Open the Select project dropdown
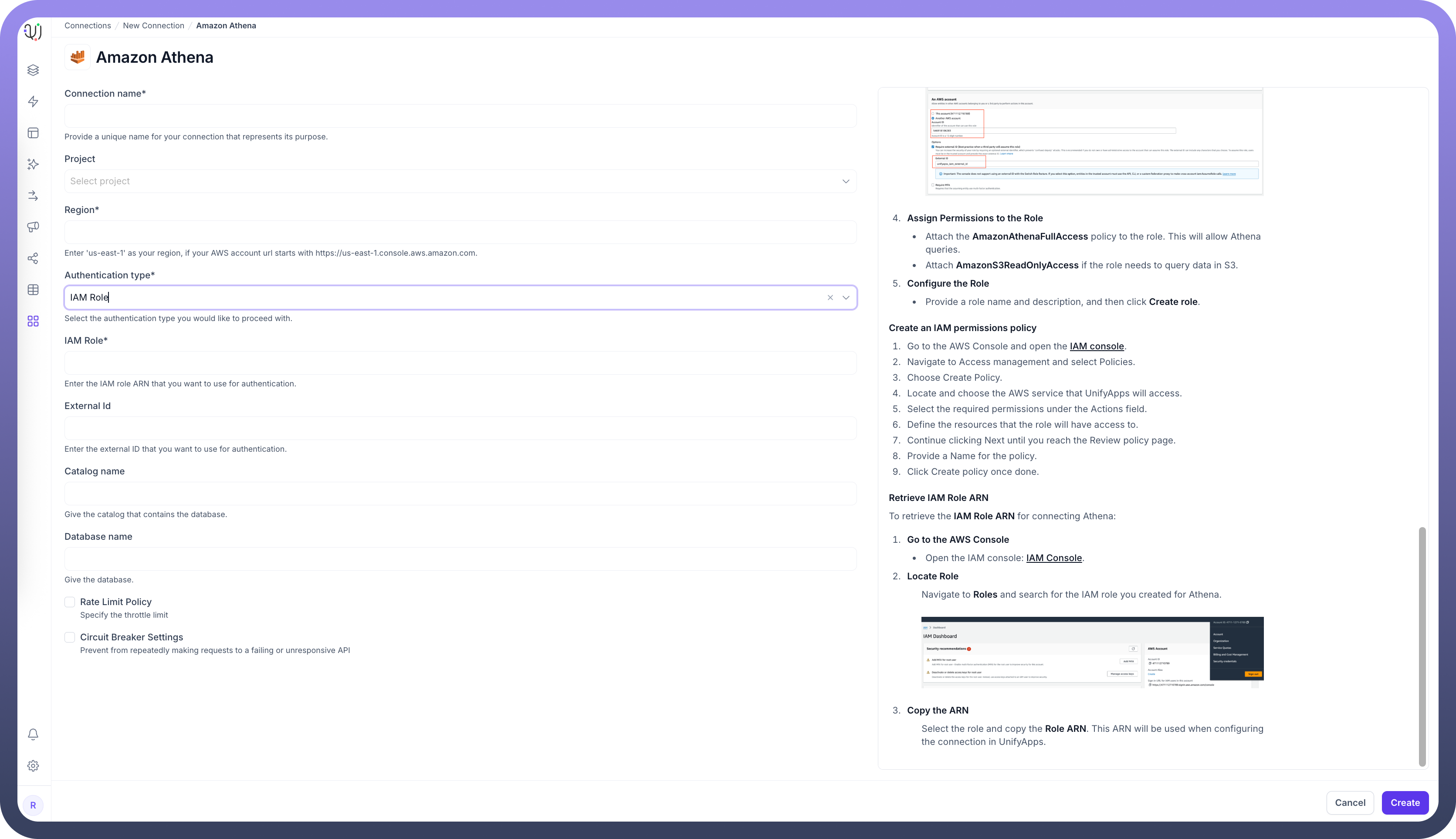Viewport: 1456px width, 839px height. (x=460, y=182)
